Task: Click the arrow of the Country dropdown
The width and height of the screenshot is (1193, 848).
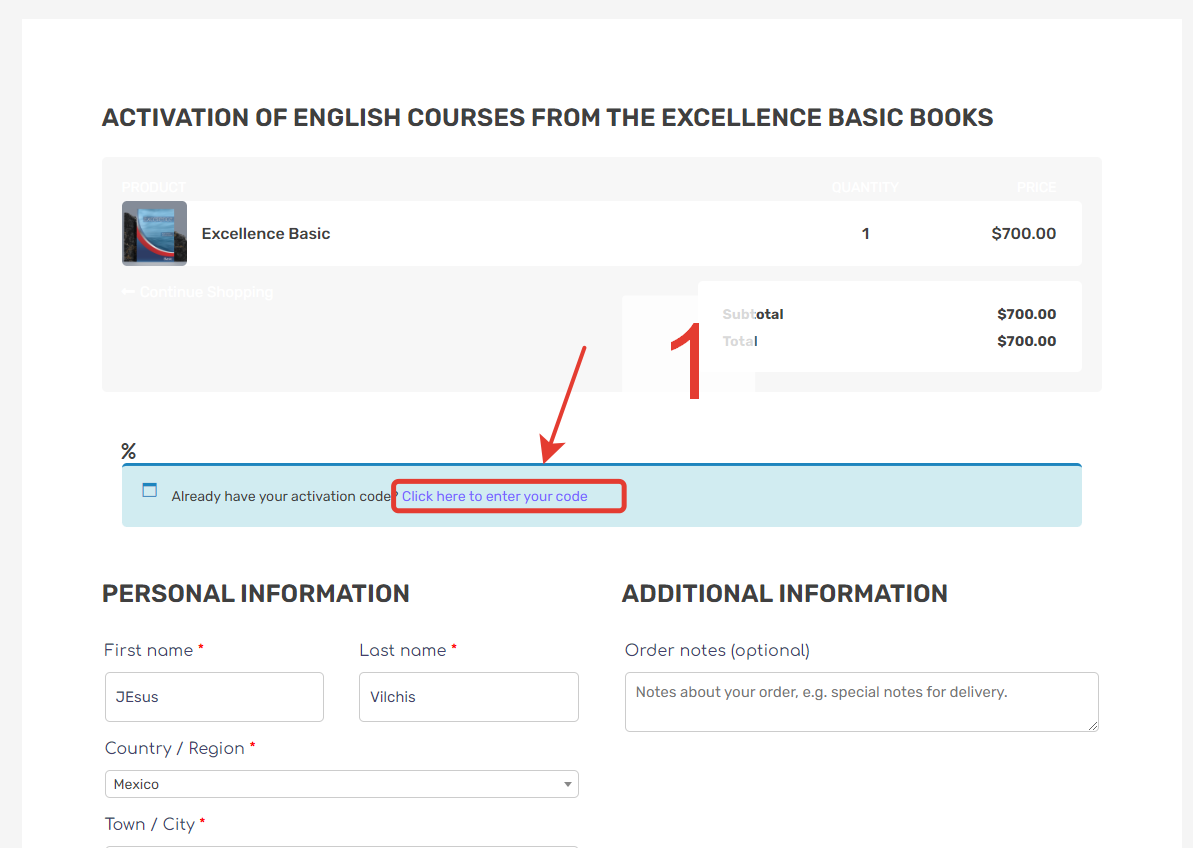Action: (567, 785)
